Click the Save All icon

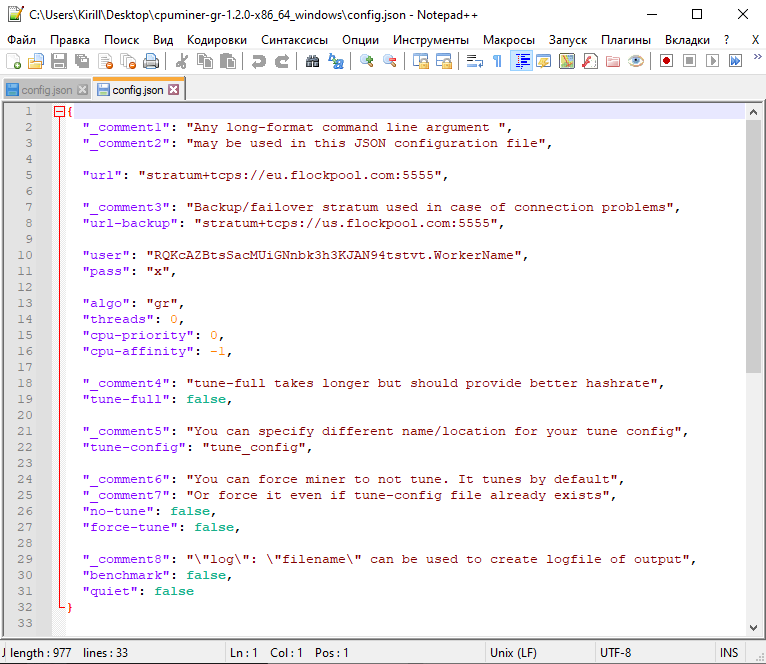[82, 62]
